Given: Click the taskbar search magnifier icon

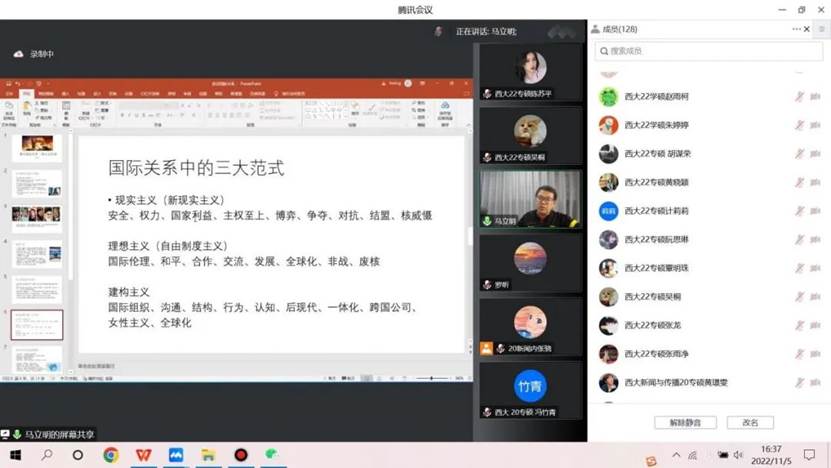Looking at the screenshot, I should click(x=46, y=455).
